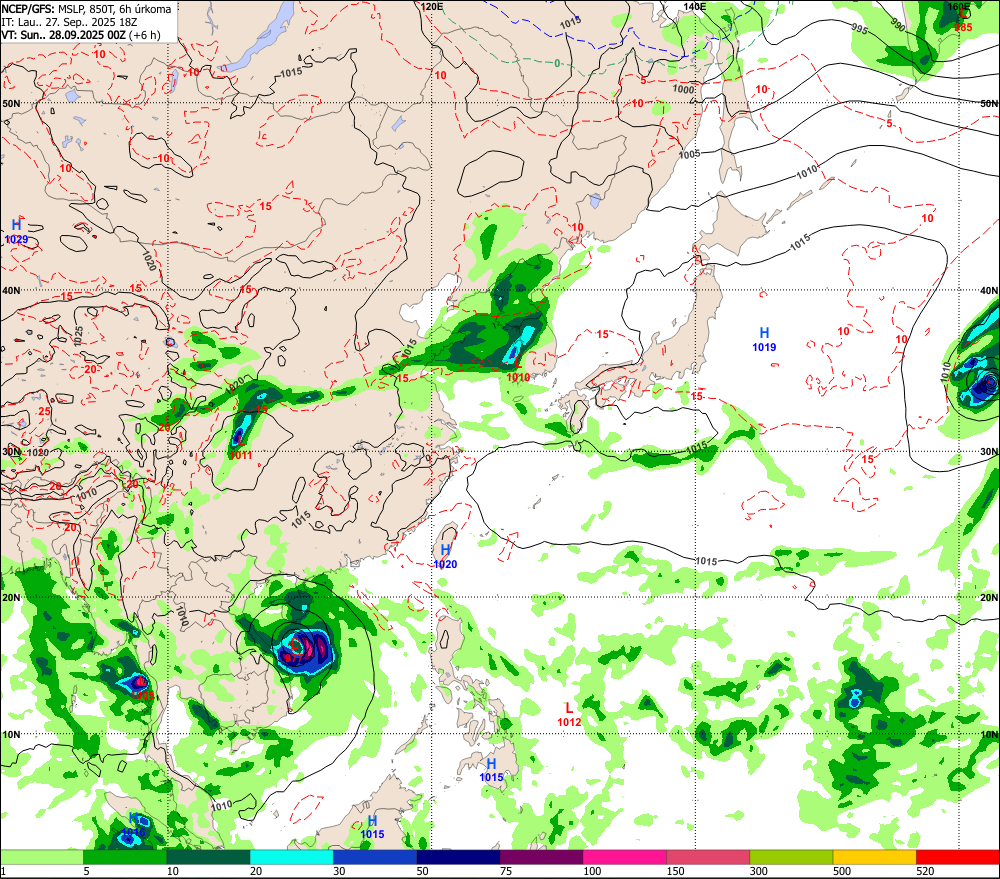Click the 1005 low over Myanmar
Viewport: 1000px width, 879px height.
click(x=142, y=695)
